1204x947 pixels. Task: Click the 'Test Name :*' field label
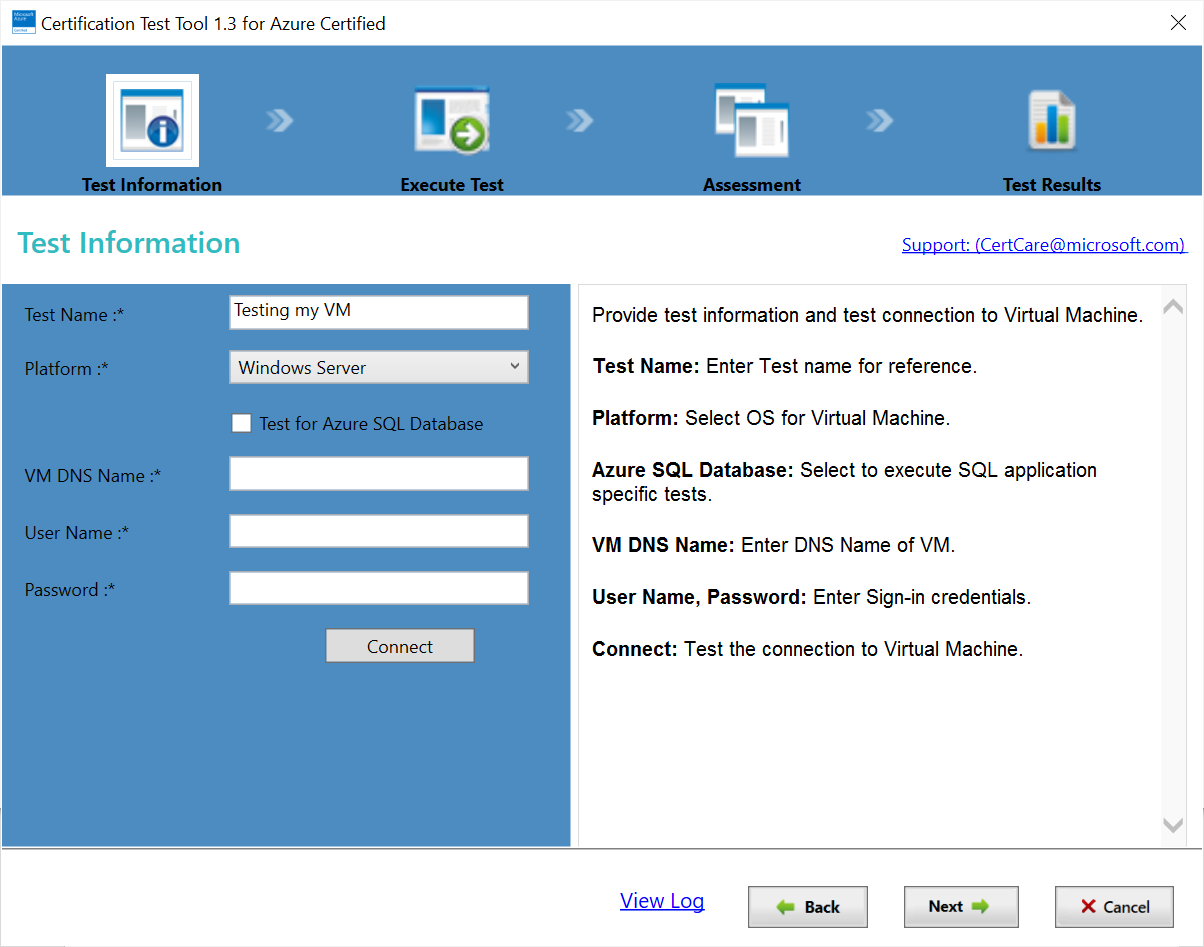(75, 315)
